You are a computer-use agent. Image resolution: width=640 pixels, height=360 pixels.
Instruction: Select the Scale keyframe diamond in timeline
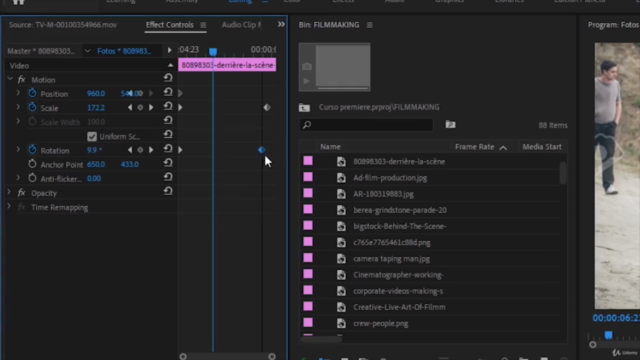tap(267, 107)
